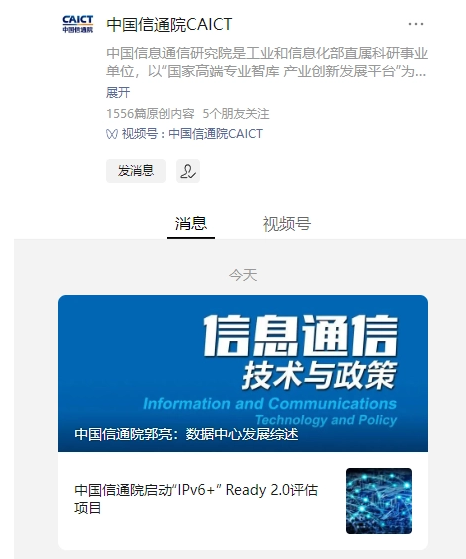Click the CAICT logo avatar
Image resolution: width=466 pixels, height=559 pixels.
(78, 24)
